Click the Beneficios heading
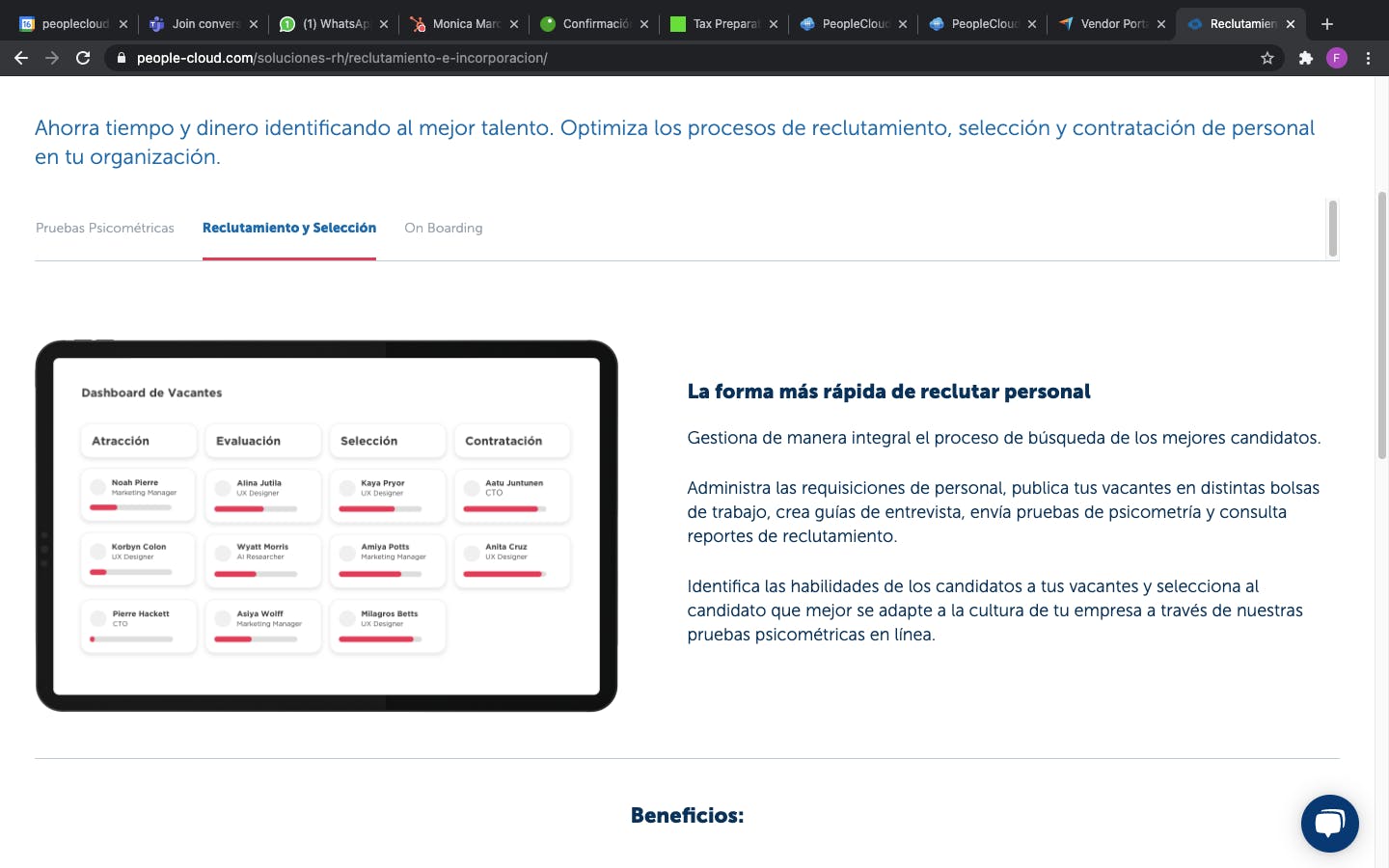1389x868 pixels. pyautogui.click(x=687, y=816)
